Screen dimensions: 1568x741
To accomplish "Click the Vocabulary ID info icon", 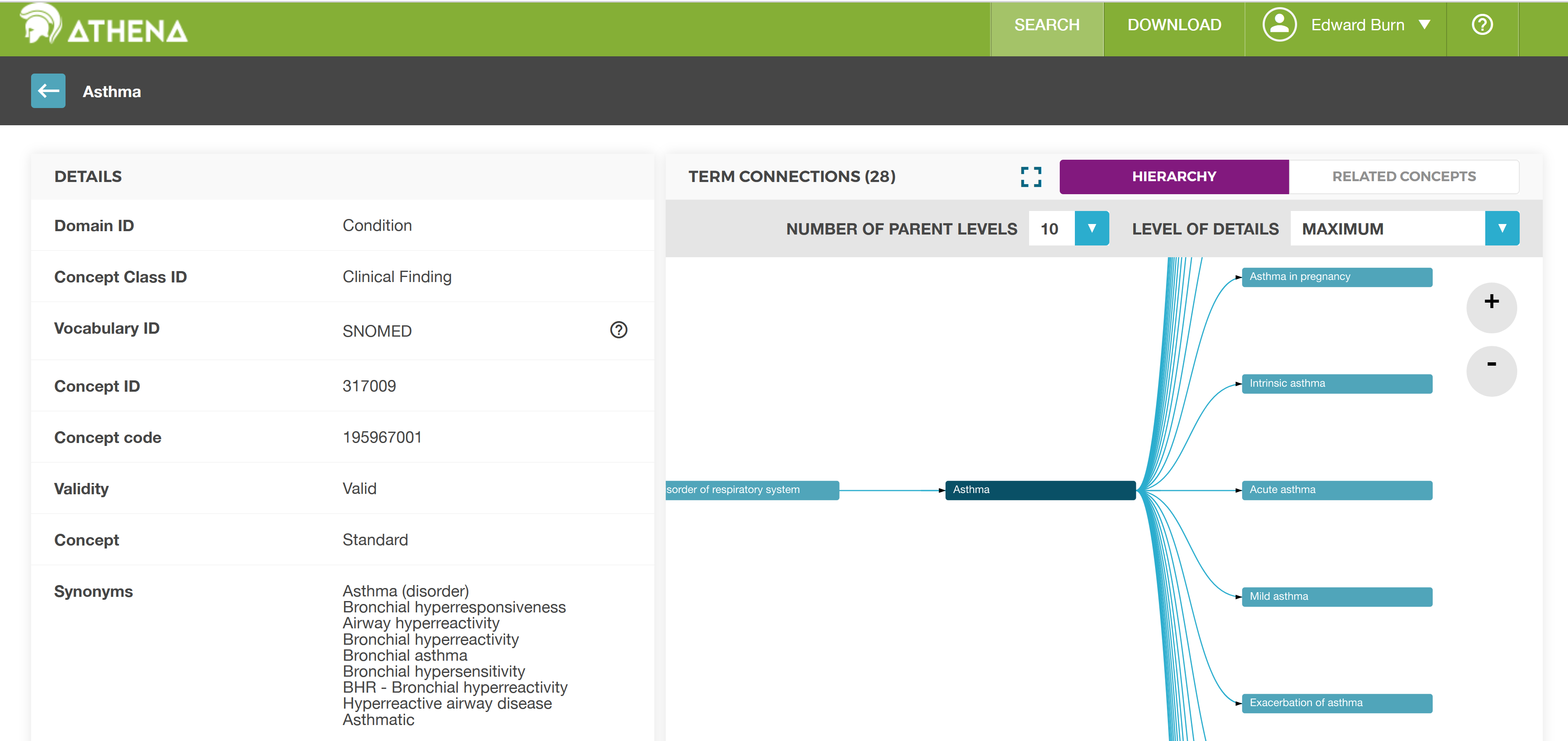I will [618, 330].
